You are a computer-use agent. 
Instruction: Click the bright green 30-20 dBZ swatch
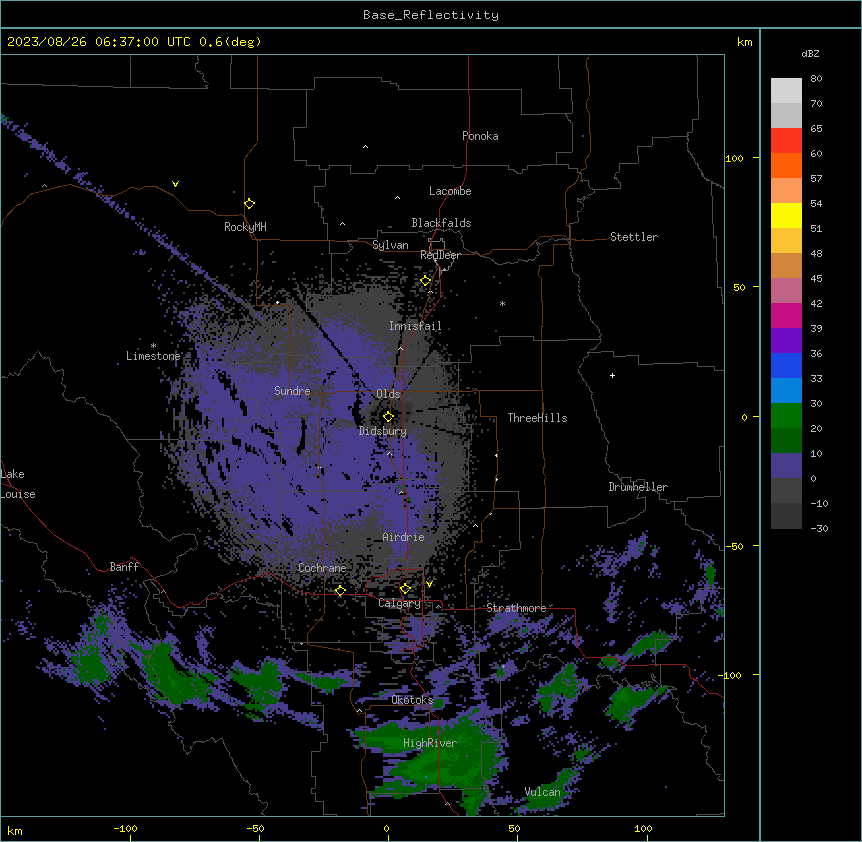click(x=786, y=416)
